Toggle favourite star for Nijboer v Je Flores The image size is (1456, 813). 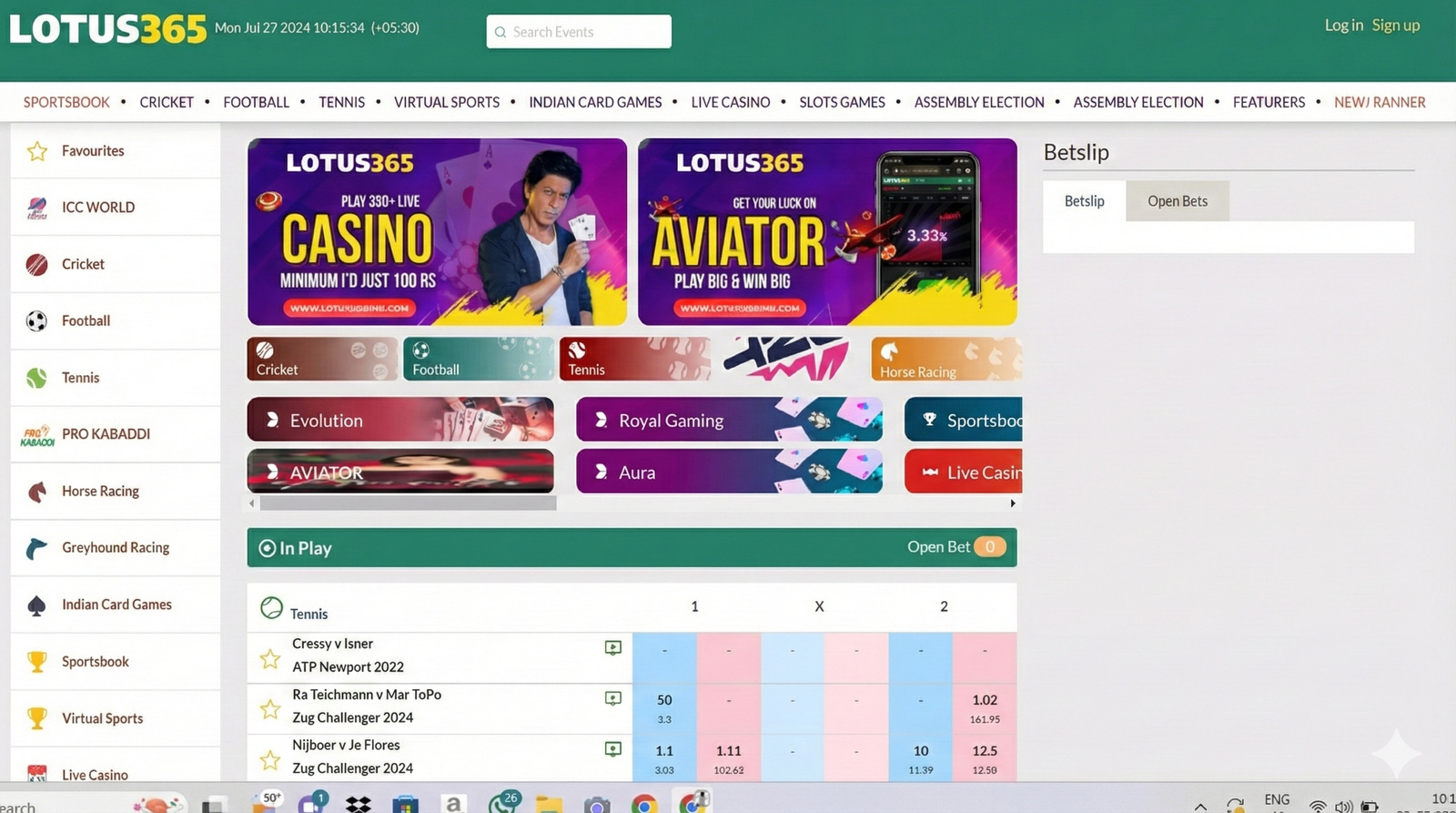pos(270,759)
